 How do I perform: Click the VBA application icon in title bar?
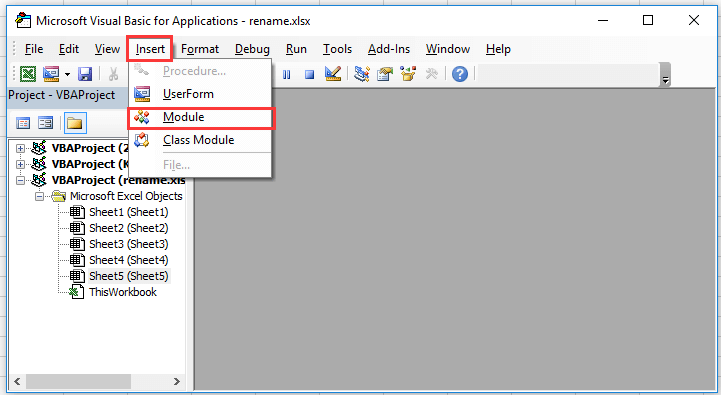(23, 21)
